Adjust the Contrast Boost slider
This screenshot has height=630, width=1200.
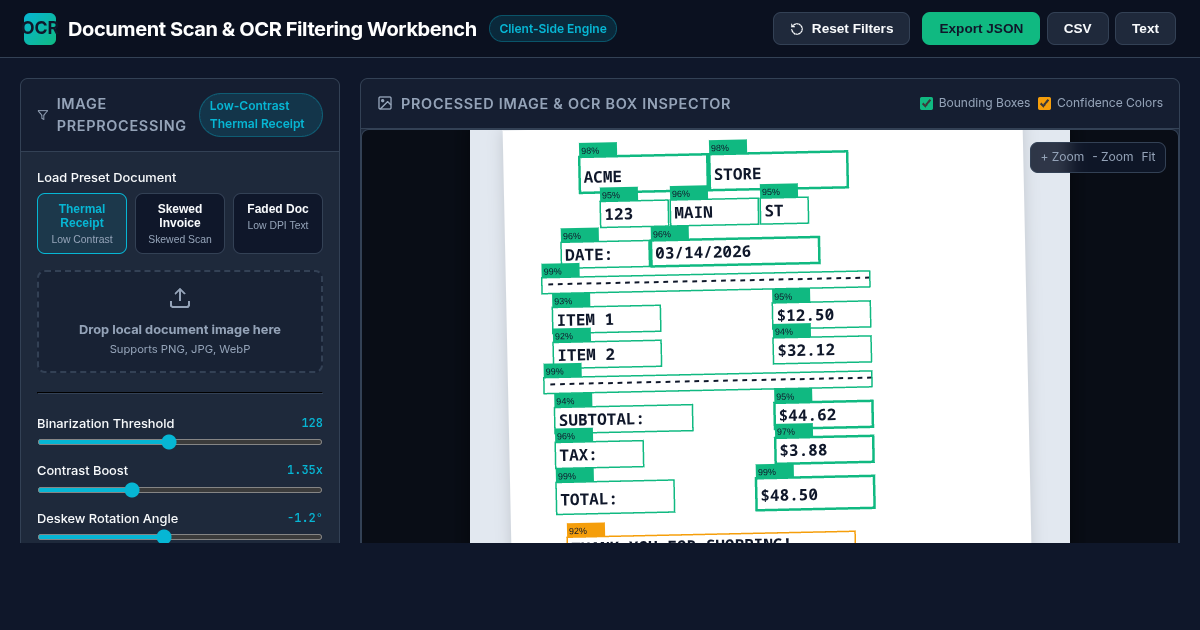point(180,490)
